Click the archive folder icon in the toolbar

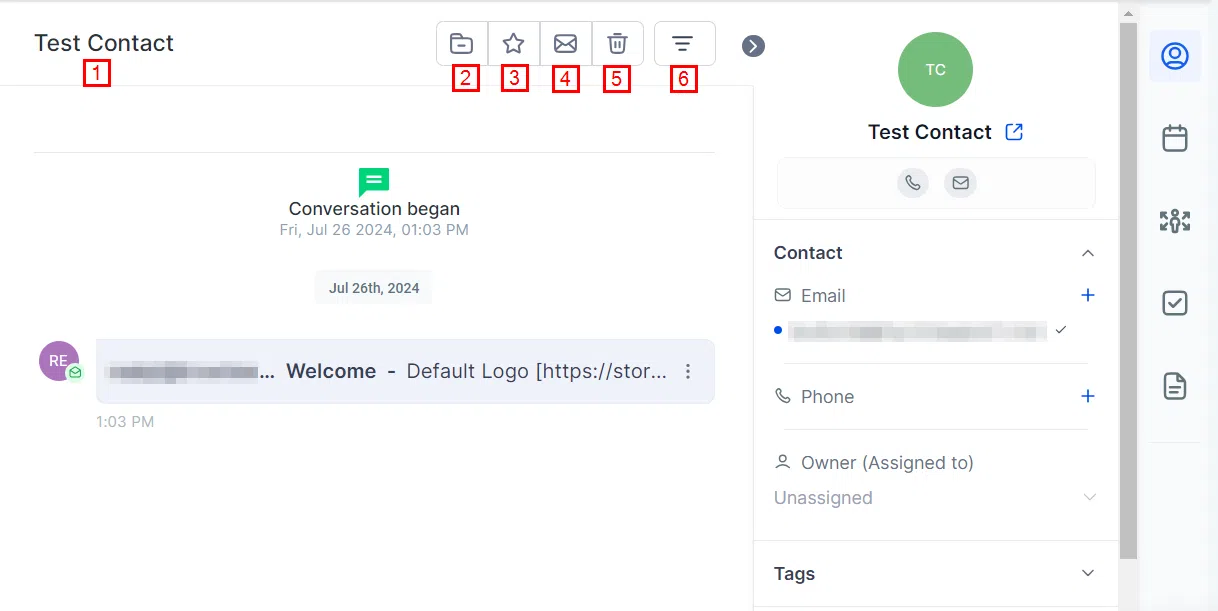click(462, 44)
